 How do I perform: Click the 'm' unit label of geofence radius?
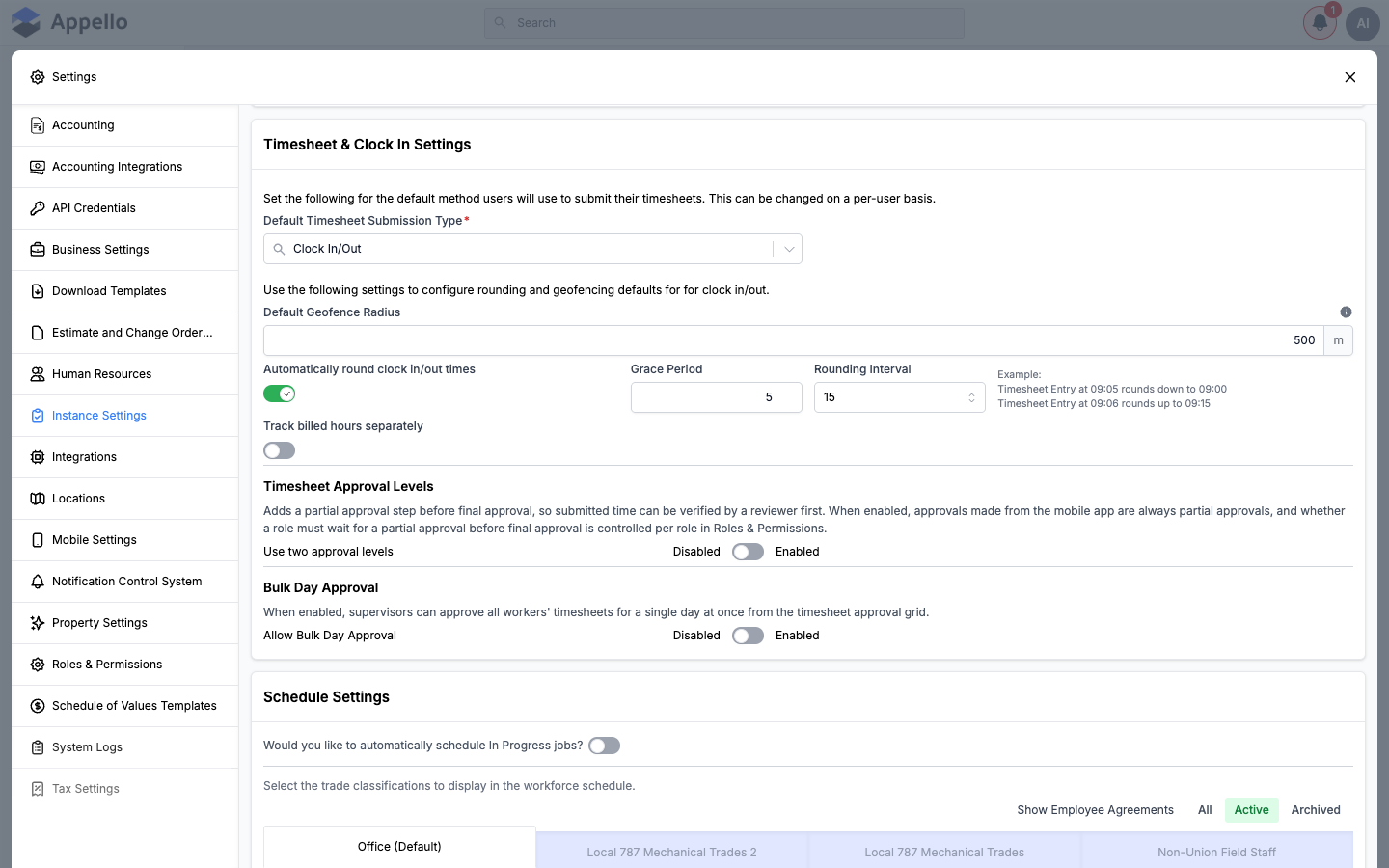point(1338,340)
